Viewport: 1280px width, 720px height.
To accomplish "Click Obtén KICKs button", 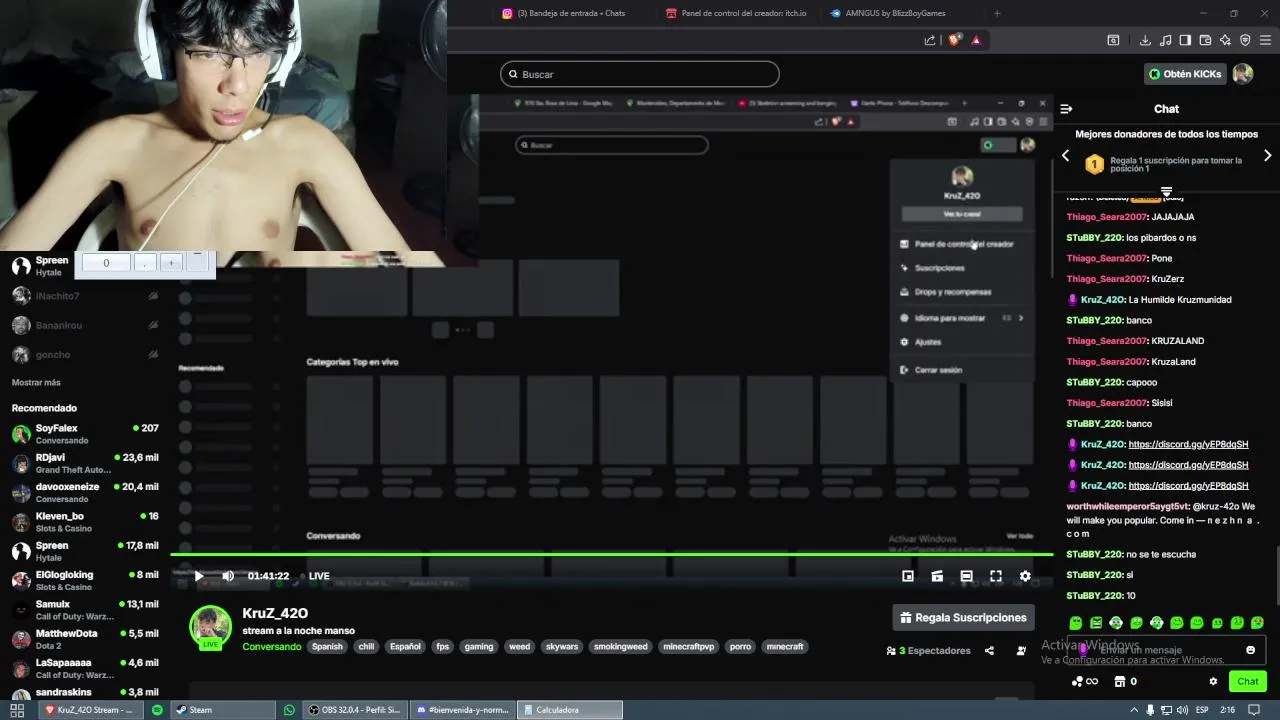I will tap(1185, 74).
